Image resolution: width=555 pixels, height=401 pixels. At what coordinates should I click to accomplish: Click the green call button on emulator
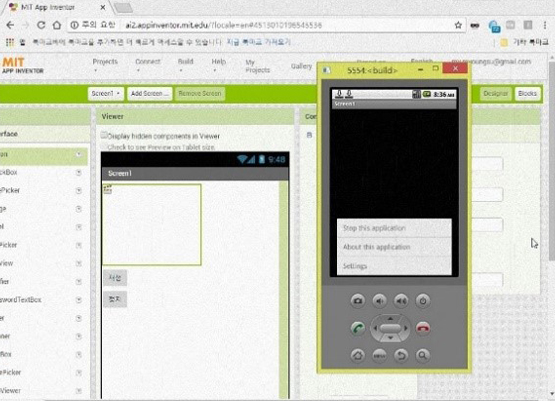358,328
